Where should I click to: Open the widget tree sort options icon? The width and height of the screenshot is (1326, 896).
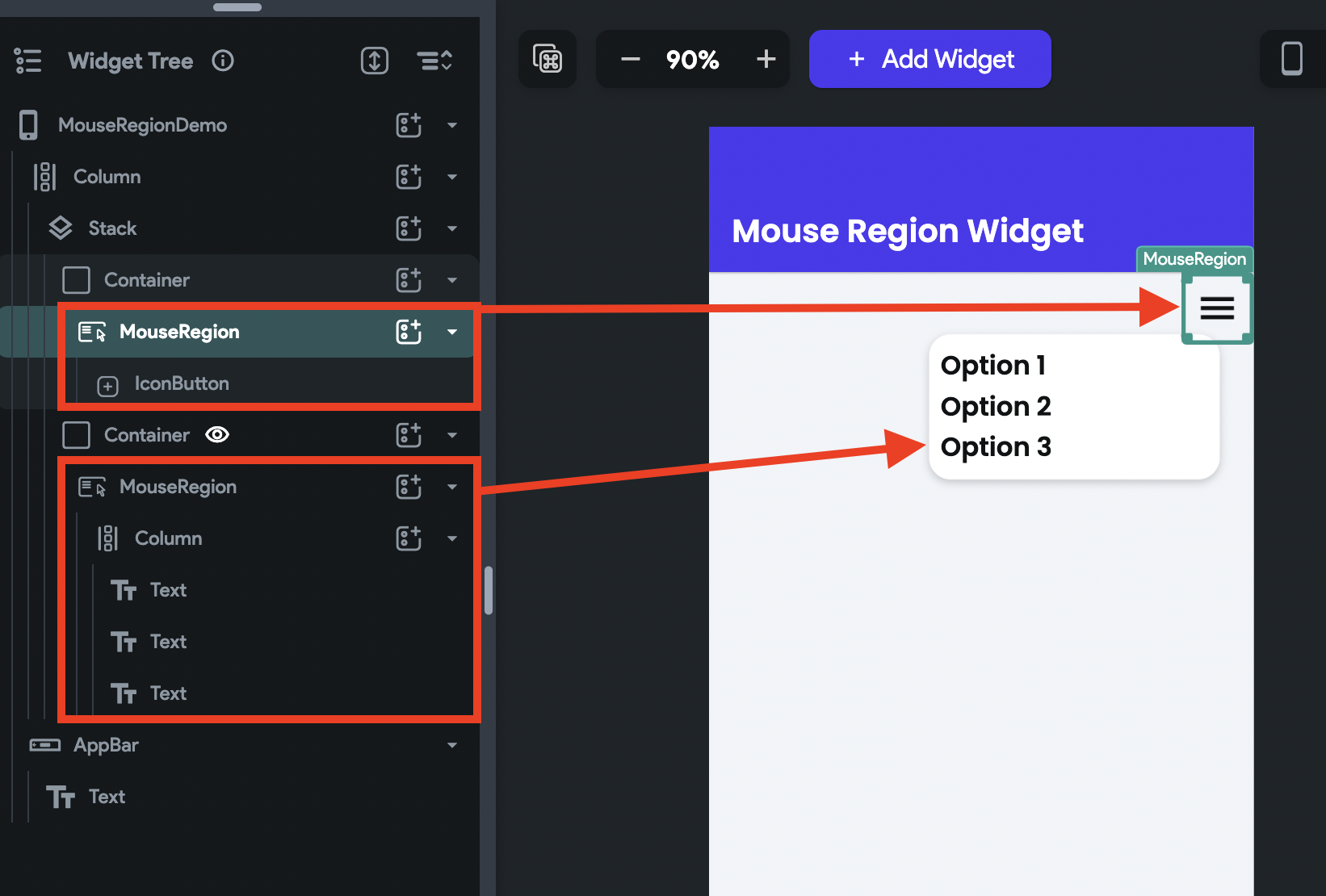point(434,61)
